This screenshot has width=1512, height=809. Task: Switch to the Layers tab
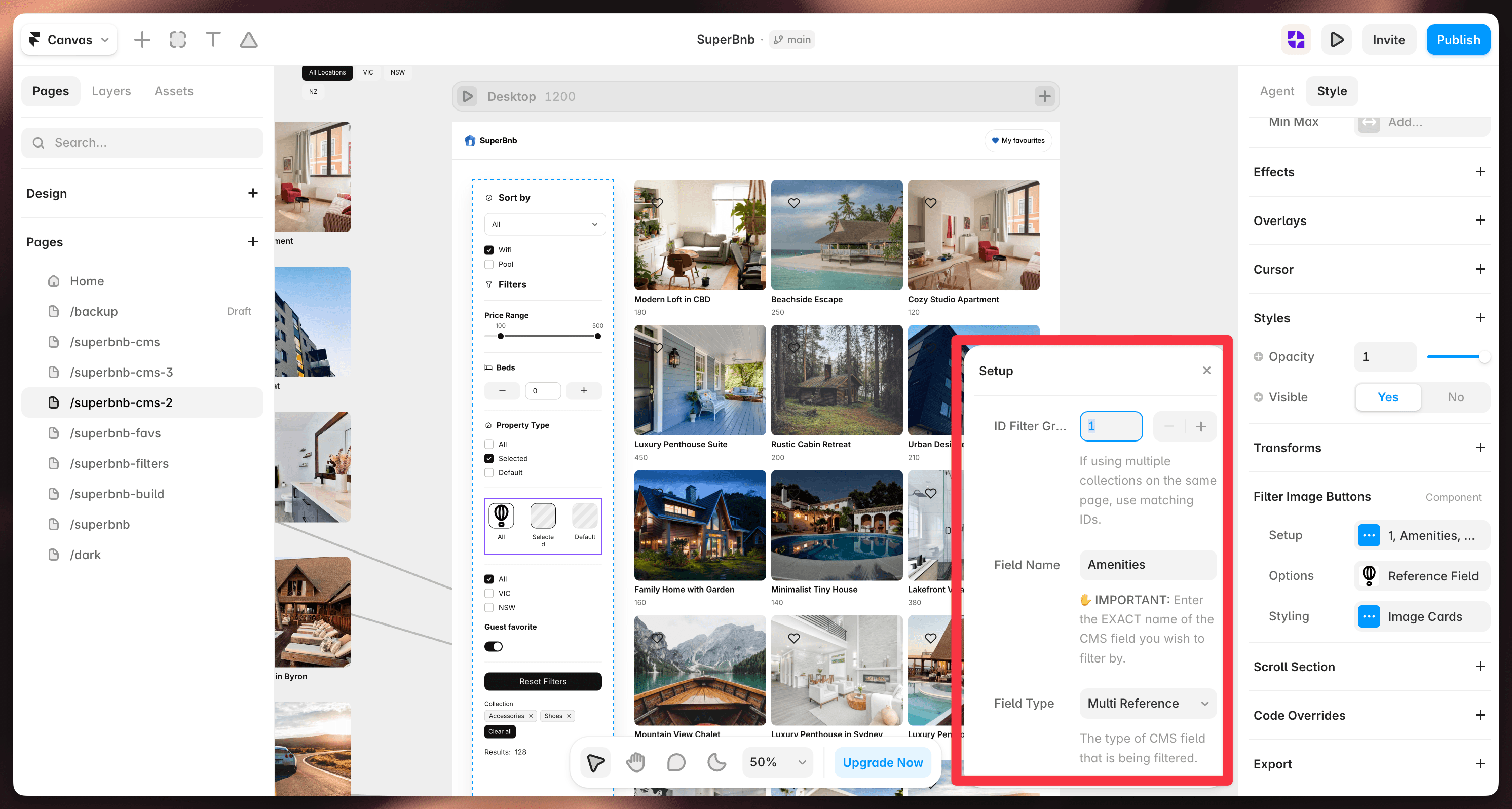pyautogui.click(x=111, y=91)
